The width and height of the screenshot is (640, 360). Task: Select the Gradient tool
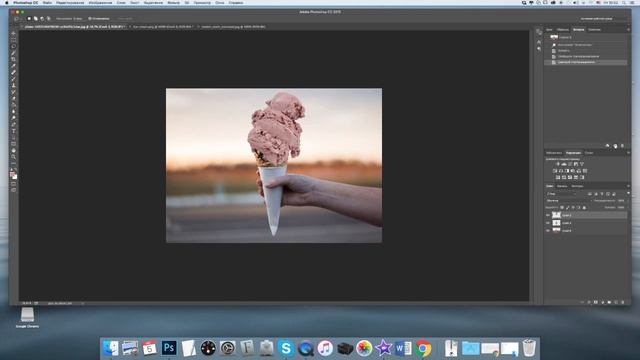click(x=13, y=105)
